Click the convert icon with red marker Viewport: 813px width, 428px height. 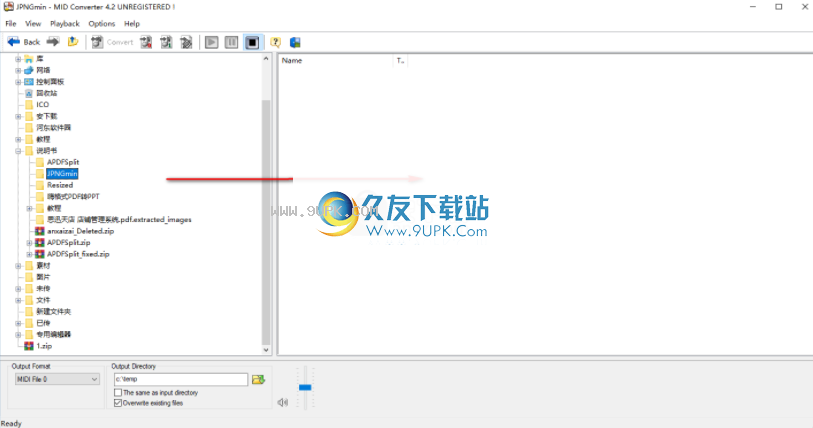coord(146,42)
